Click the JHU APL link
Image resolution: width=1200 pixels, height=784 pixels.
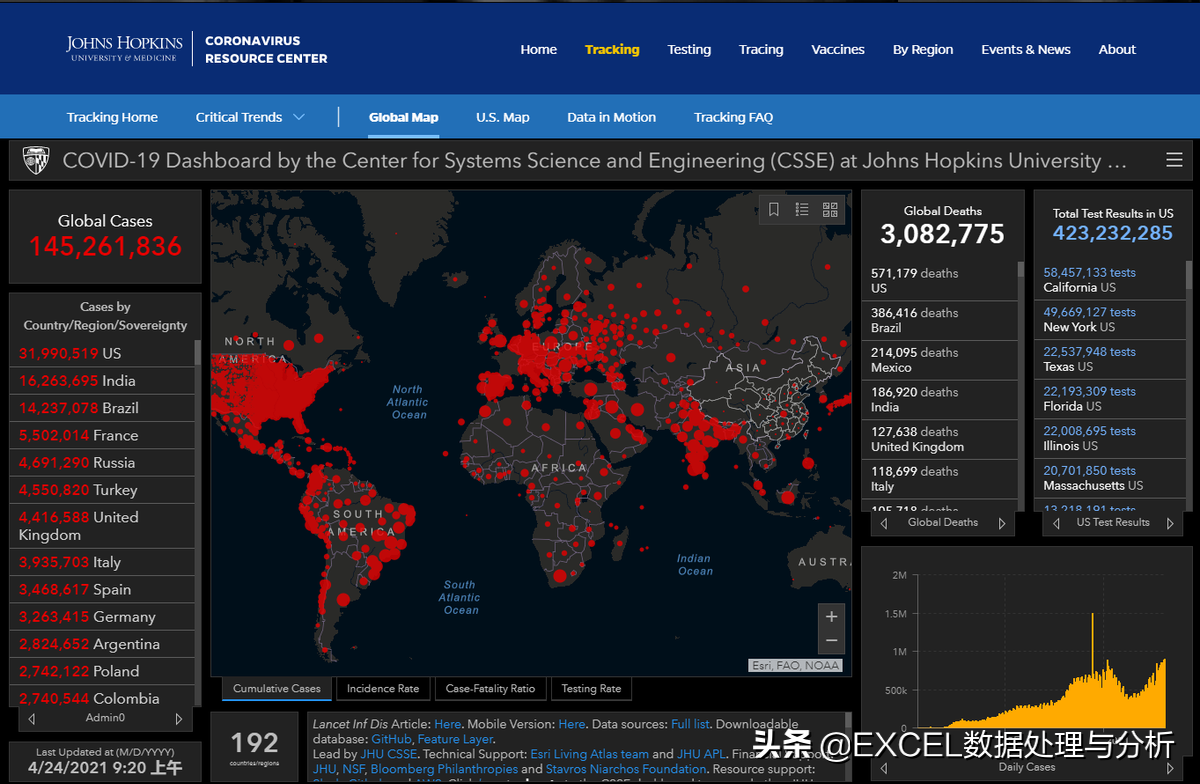(702, 754)
